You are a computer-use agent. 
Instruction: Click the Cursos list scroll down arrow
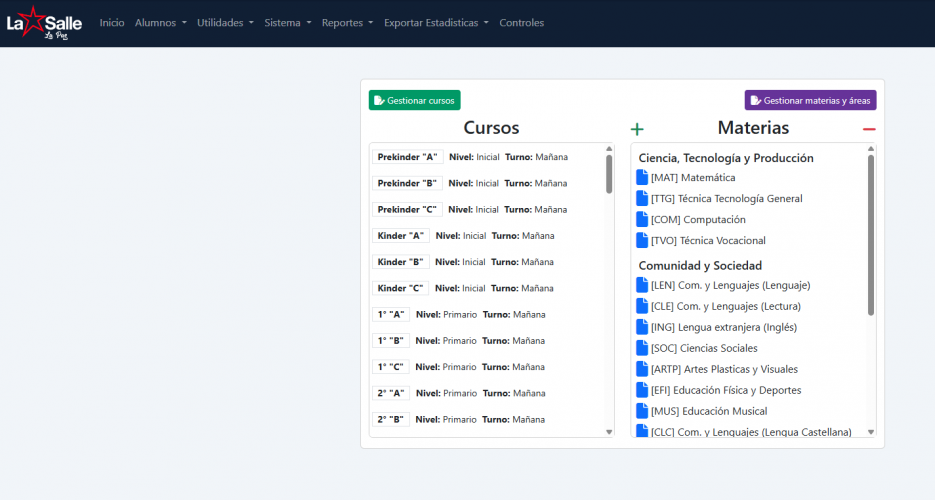pyautogui.click(x=609, y=432)
